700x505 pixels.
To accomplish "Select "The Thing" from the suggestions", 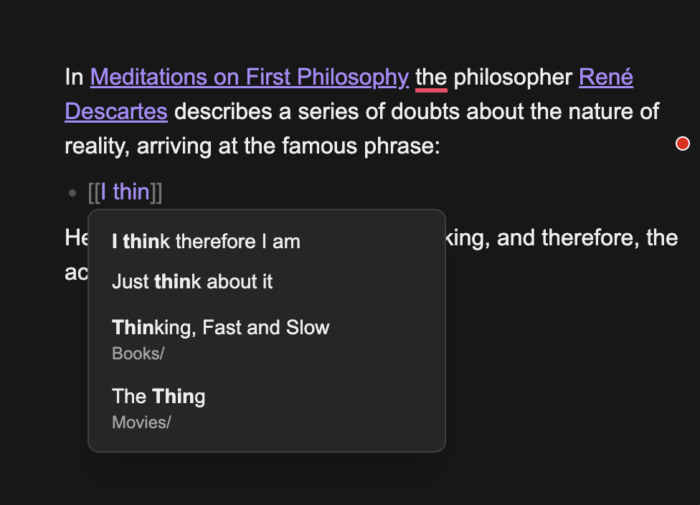I will [158, 396].
